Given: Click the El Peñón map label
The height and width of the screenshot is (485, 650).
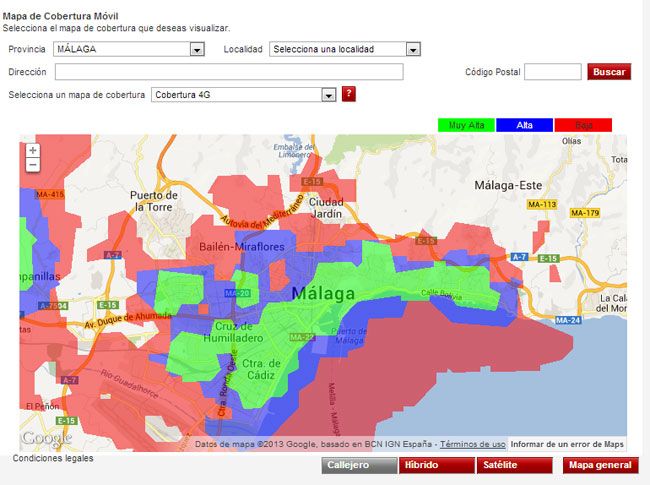Looking at the screenshot, I should 43,407.
